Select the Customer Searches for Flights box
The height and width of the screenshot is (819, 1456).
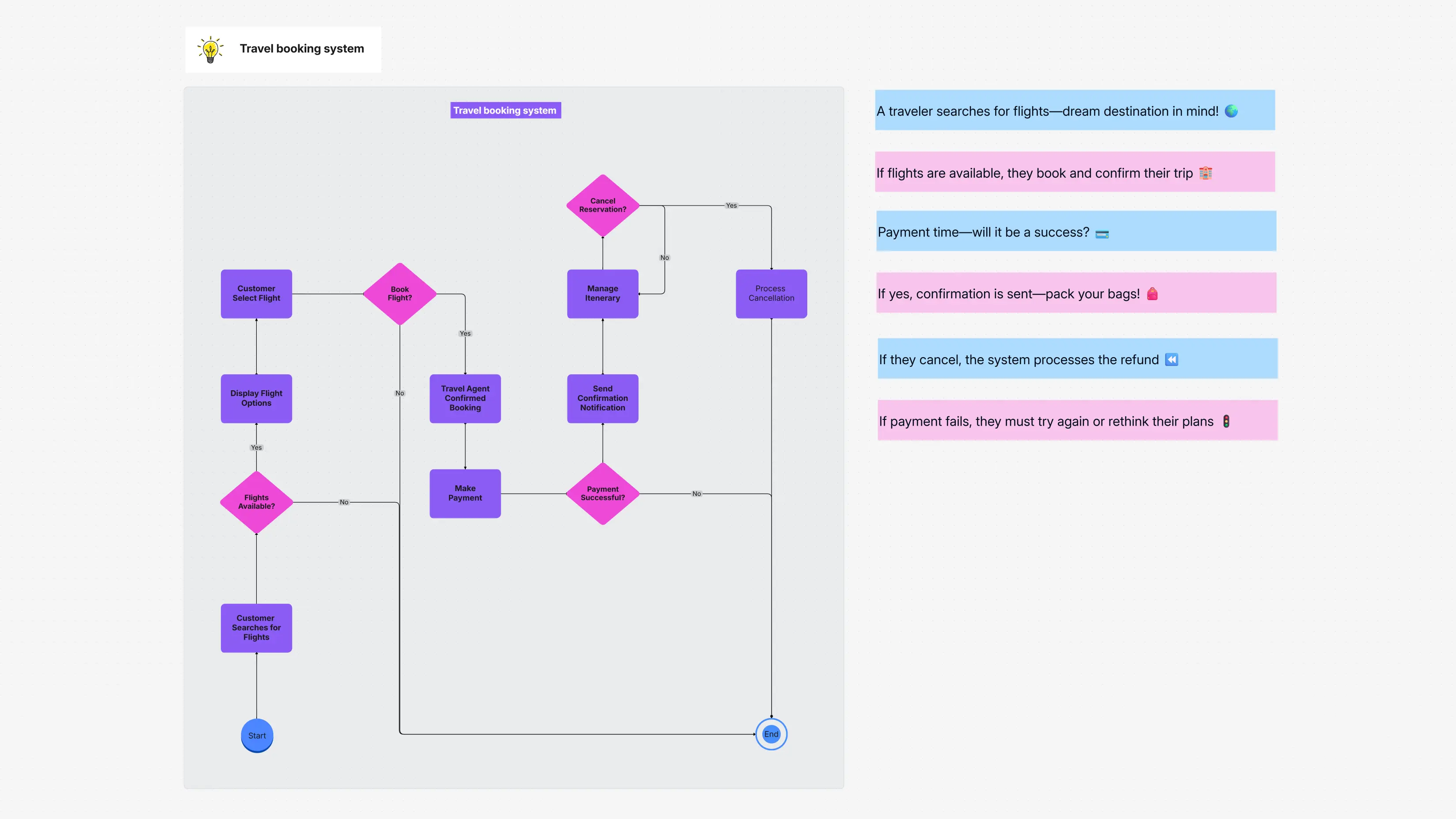(x=257, y=628)
